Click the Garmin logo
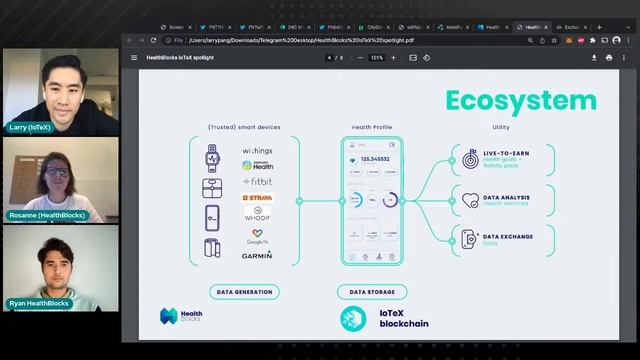Image resolution: width=640 pixels, height=360 pixels. point(257,255)
